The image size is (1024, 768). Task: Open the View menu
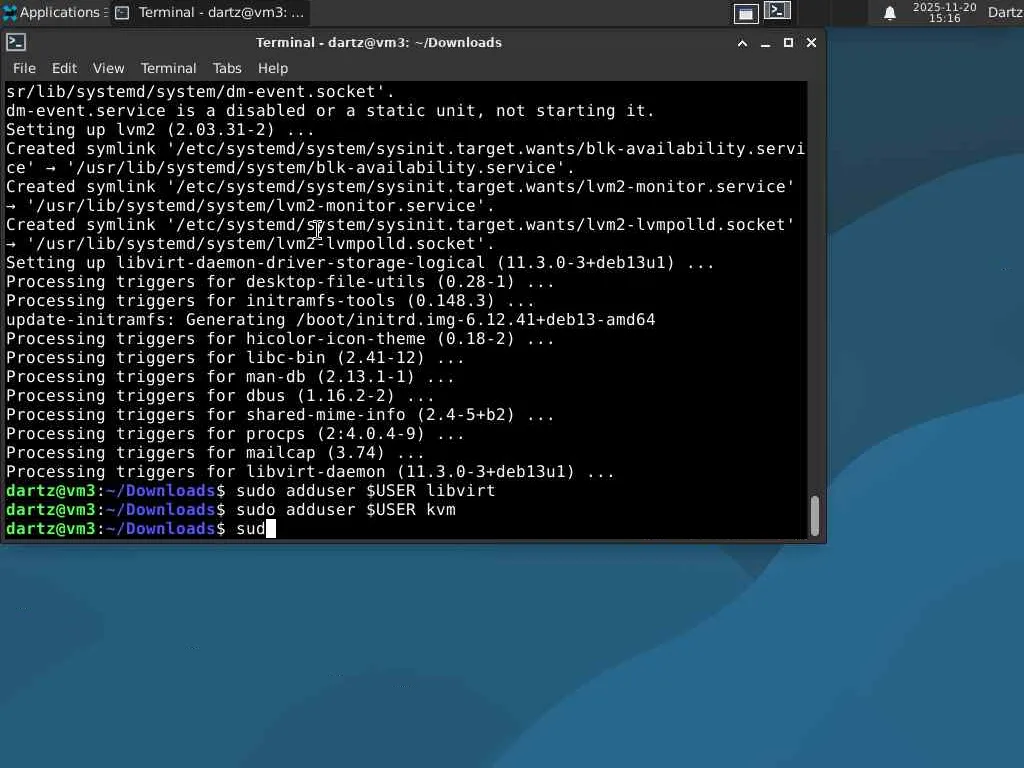108,68
